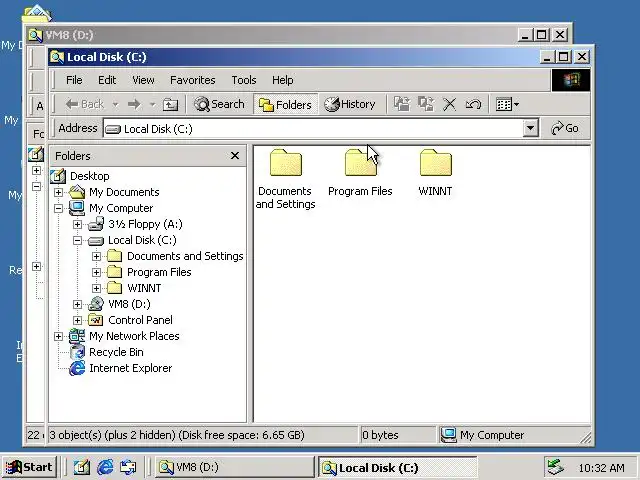Select My Network Places icon

[x=77, y=336]
